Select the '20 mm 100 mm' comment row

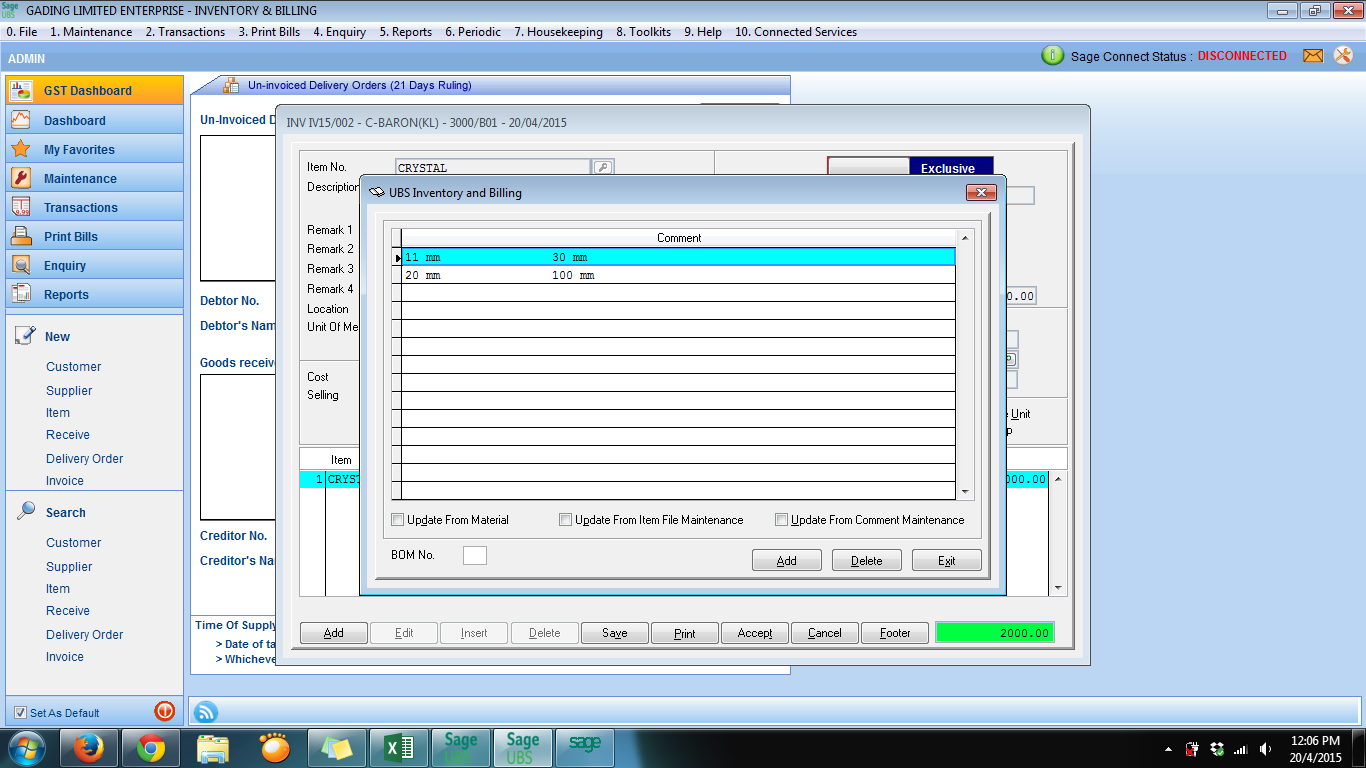click(x=678, y=275)
